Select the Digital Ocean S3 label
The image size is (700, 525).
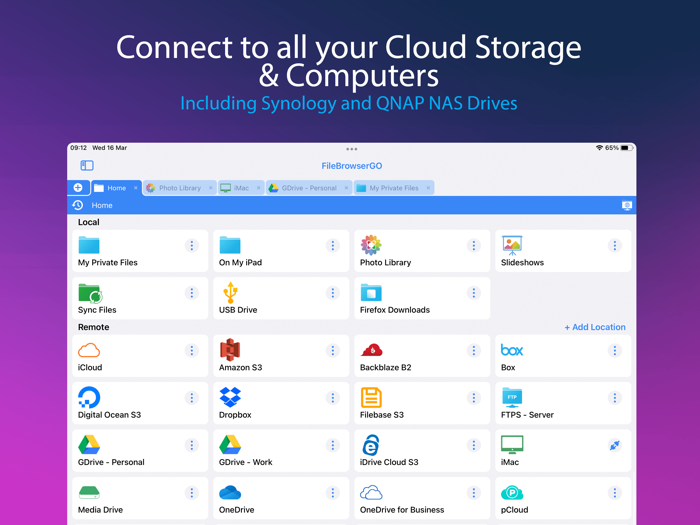click(109, 415)
